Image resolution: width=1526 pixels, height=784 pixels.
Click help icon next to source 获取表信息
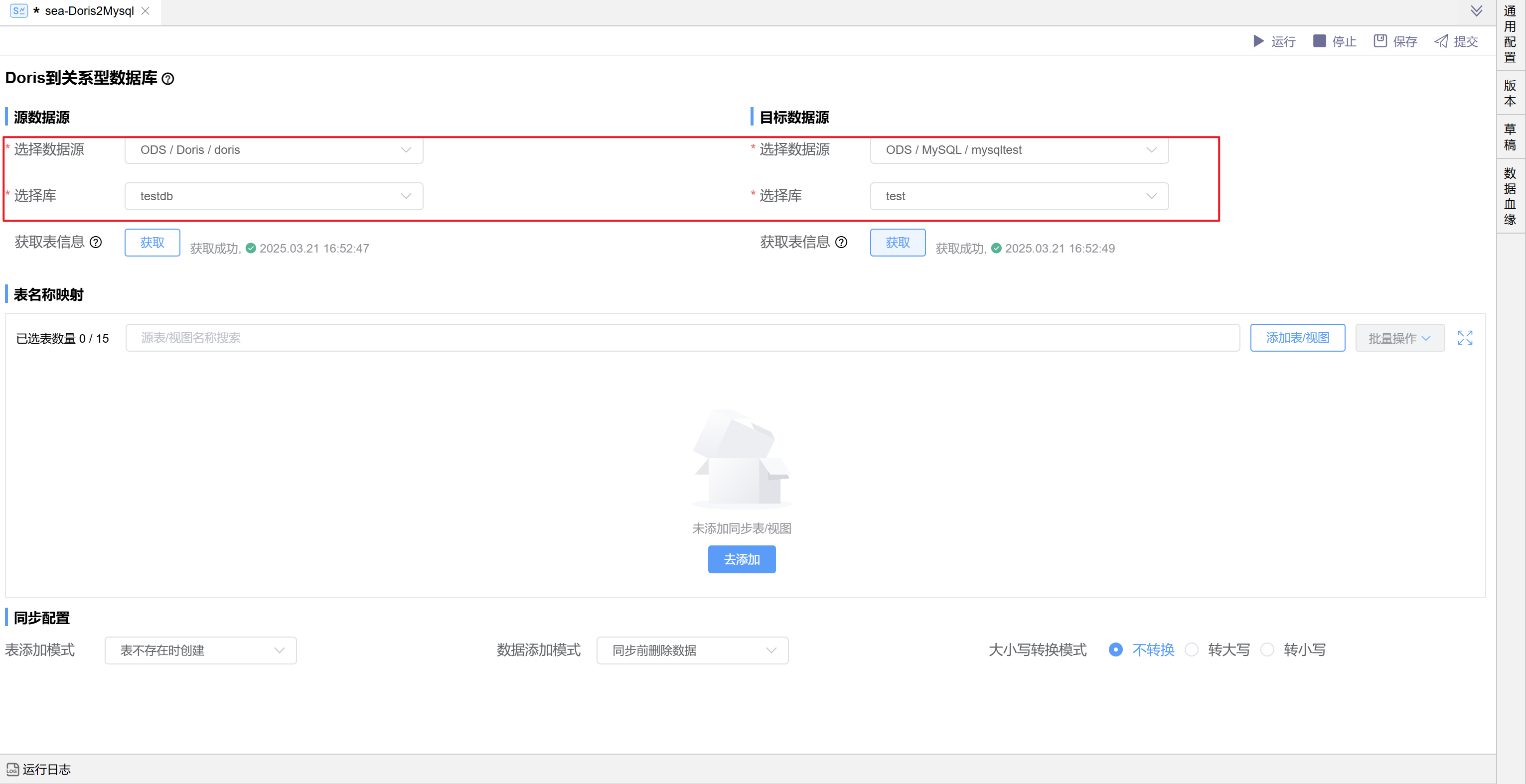click(95, 242)
